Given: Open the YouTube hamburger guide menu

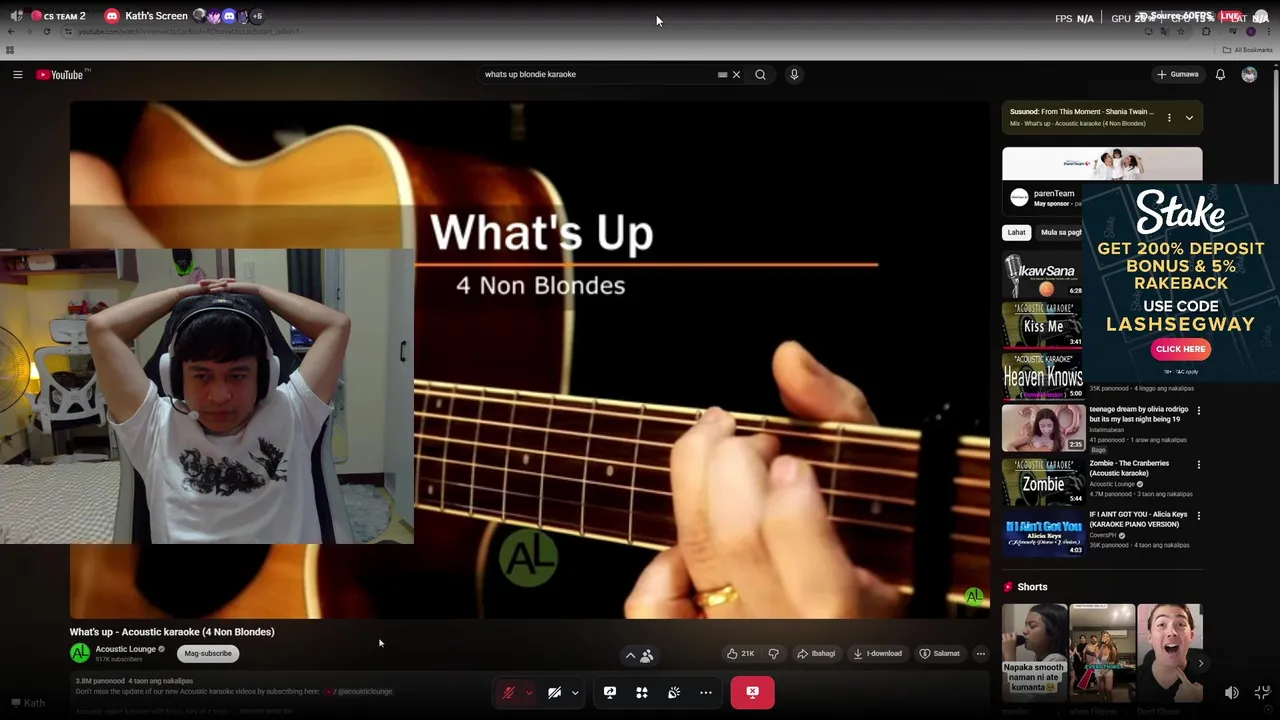Looking at the screenshot, I should 17,74.
